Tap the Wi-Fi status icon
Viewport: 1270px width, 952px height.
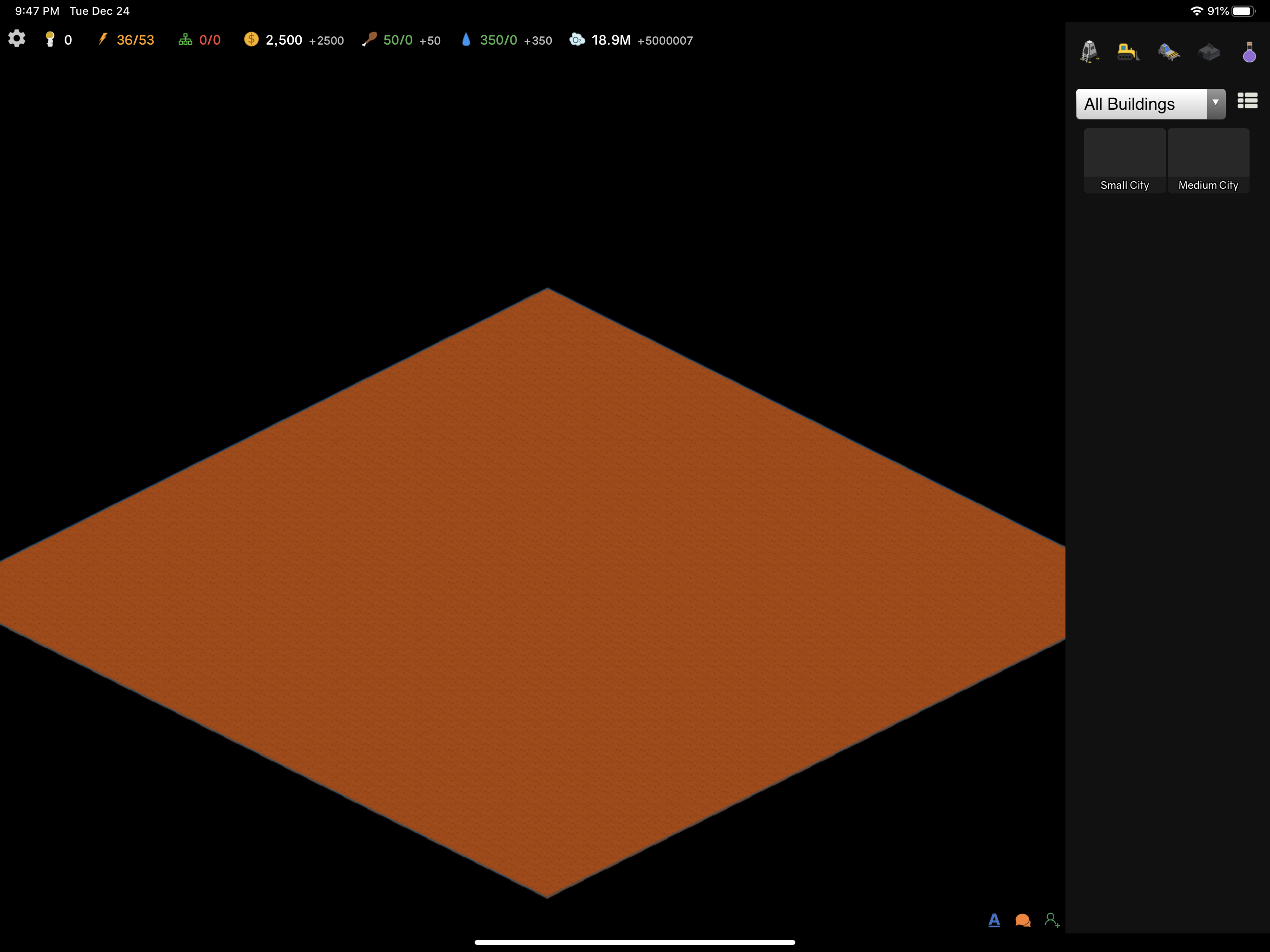1197,11
